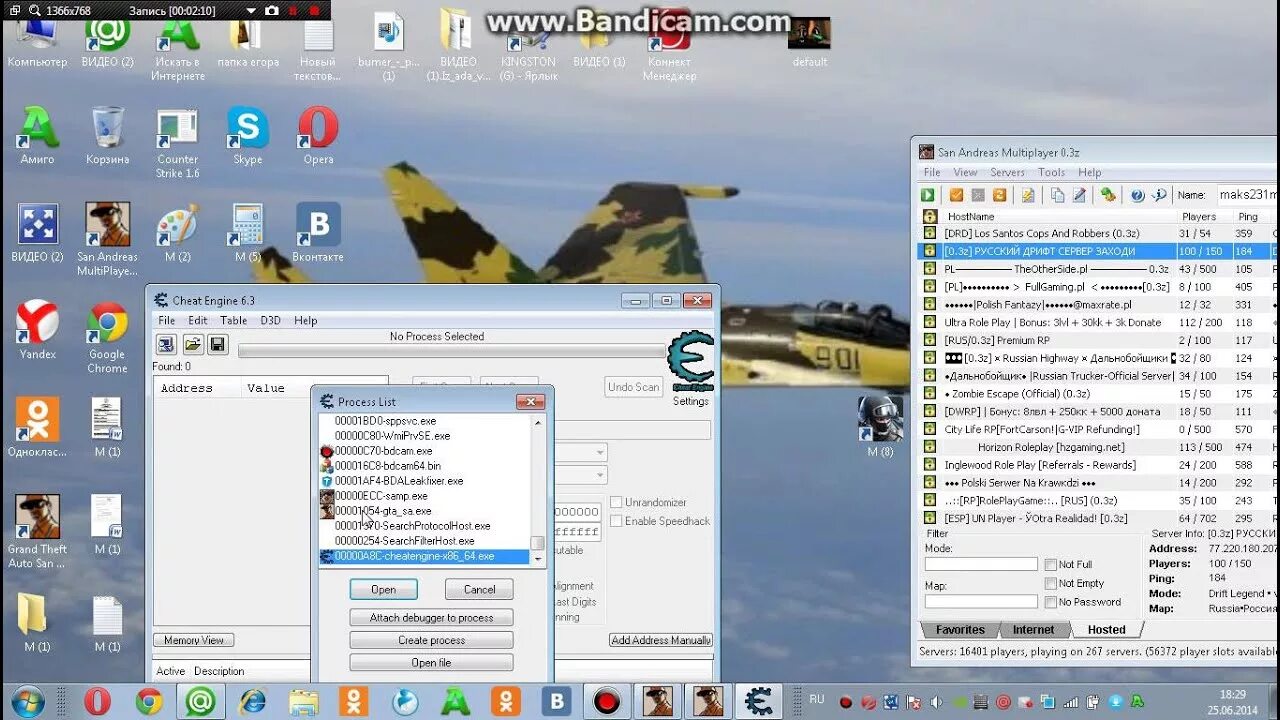Sort servers by the Ping column header
This screenshot has width=1280, height=720.
coord(1247,216)
